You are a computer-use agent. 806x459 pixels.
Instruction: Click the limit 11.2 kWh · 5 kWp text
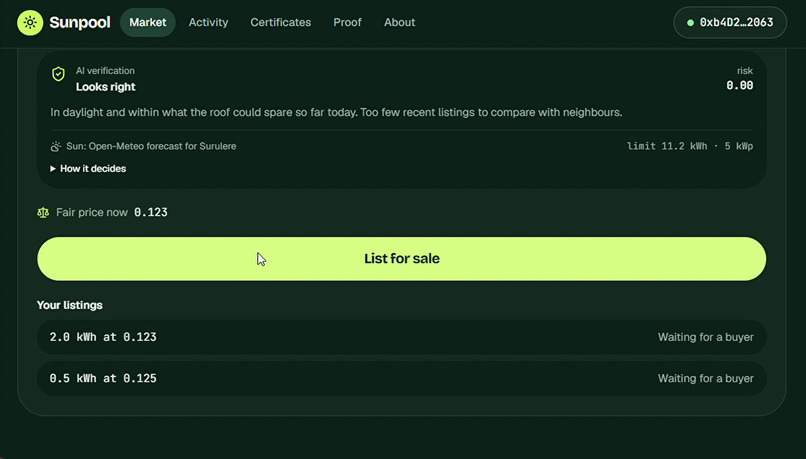tap(690, 146)
